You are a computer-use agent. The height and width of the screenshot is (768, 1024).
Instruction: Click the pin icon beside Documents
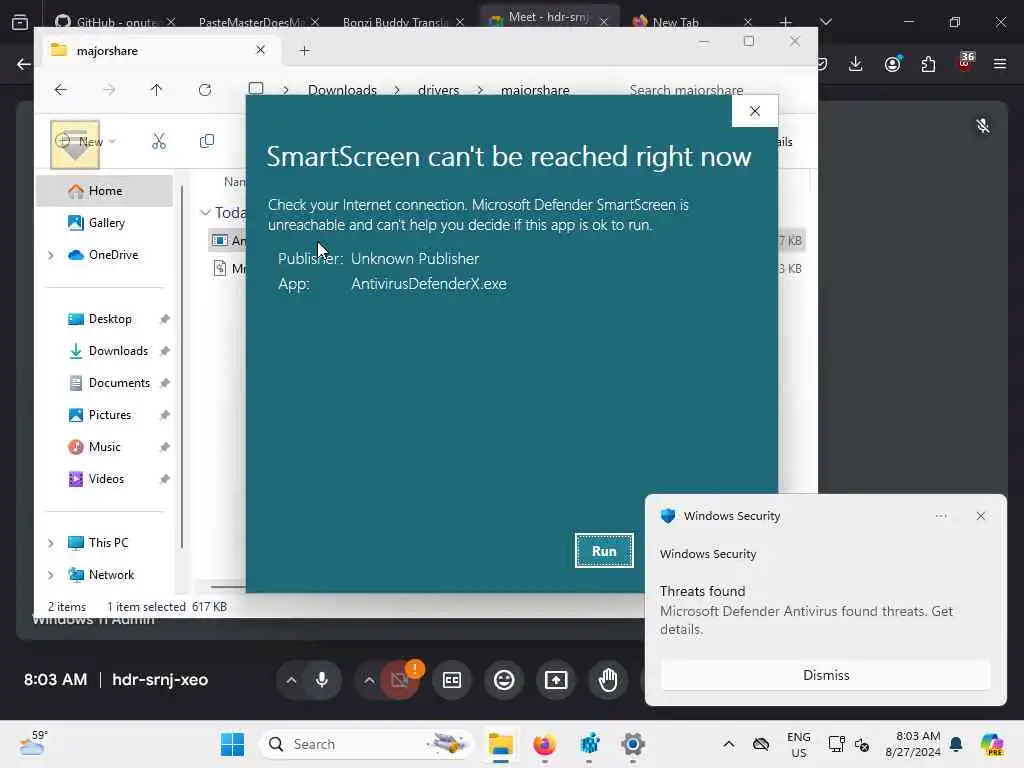[x=165, y=383]
